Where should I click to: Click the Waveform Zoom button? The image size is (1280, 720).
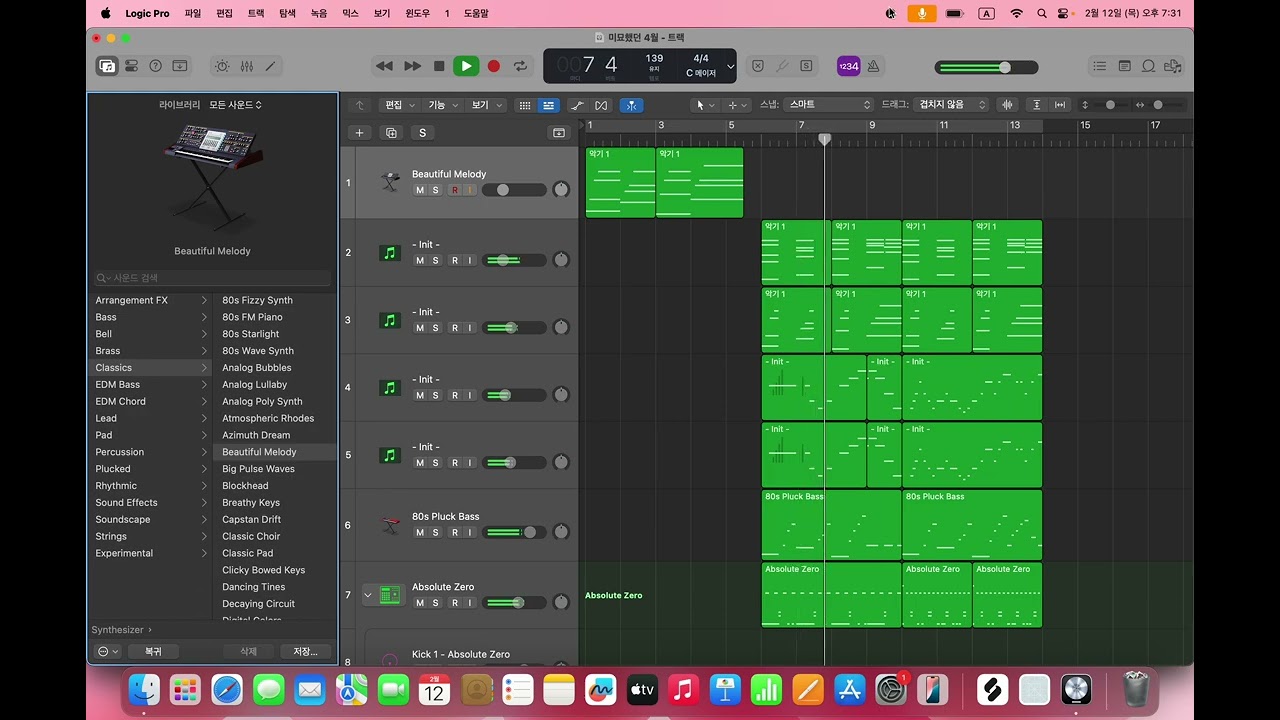(1007, 105)
